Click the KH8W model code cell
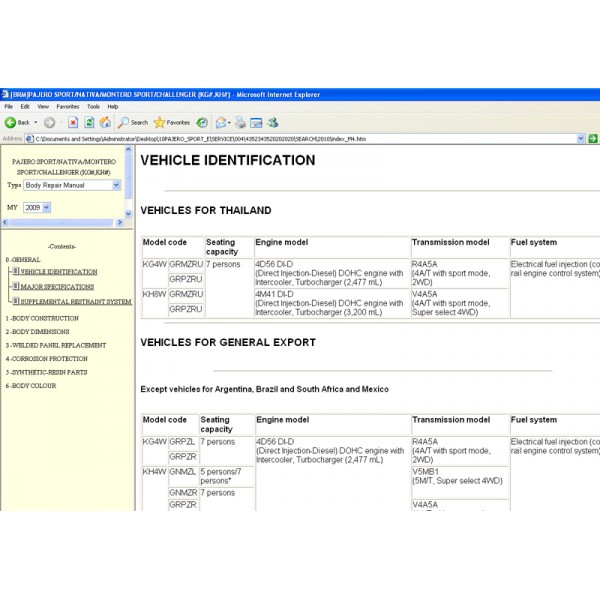600x600 pixels. point(155,303)
